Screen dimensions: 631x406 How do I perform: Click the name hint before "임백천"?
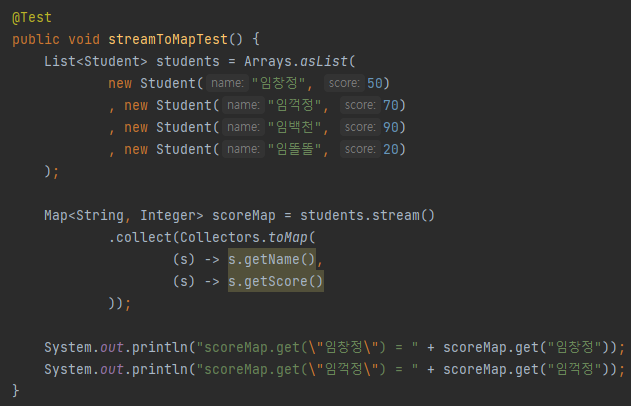pos(243,127)
